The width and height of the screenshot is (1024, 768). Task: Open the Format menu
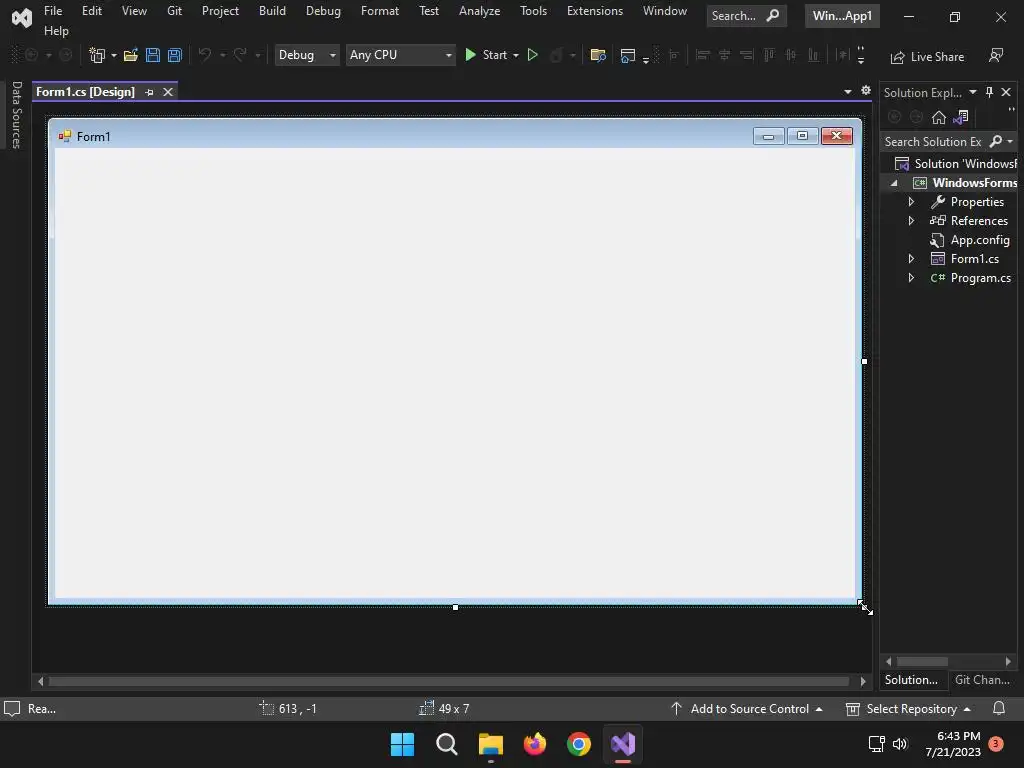[379, 10]
